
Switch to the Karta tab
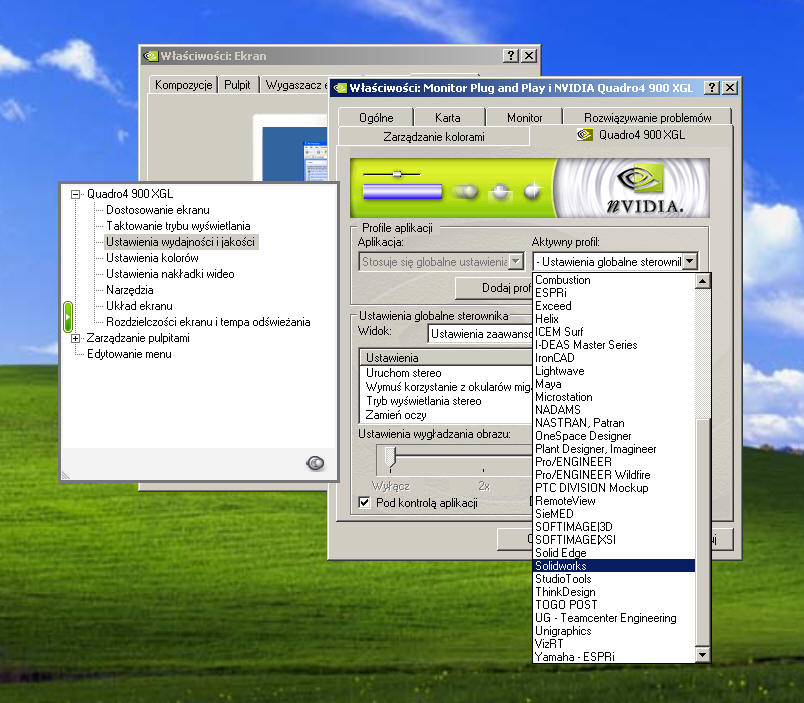[448, 117]
